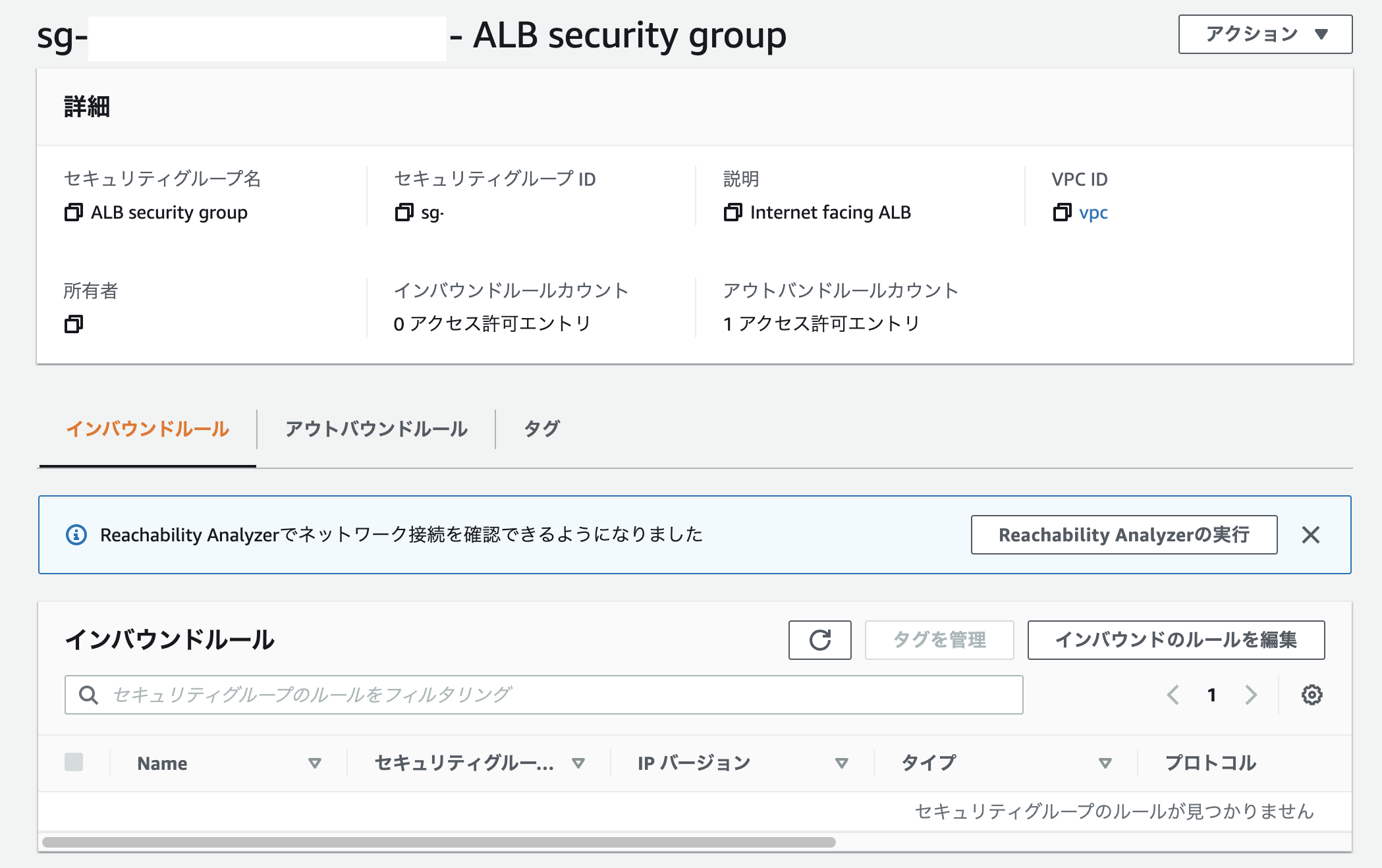Open the アクション dropdown menu
1382x868 pixels.
(1265, 34)
